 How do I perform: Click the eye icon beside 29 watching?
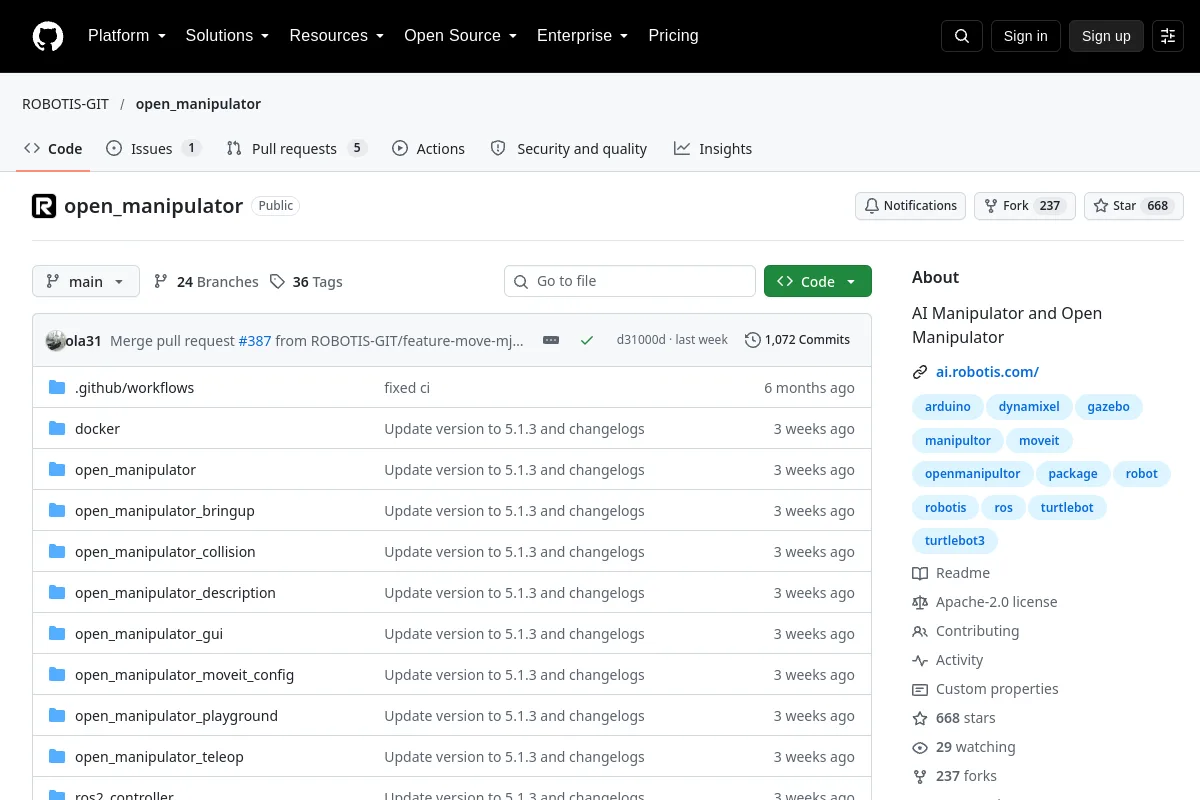click(920, 747)
